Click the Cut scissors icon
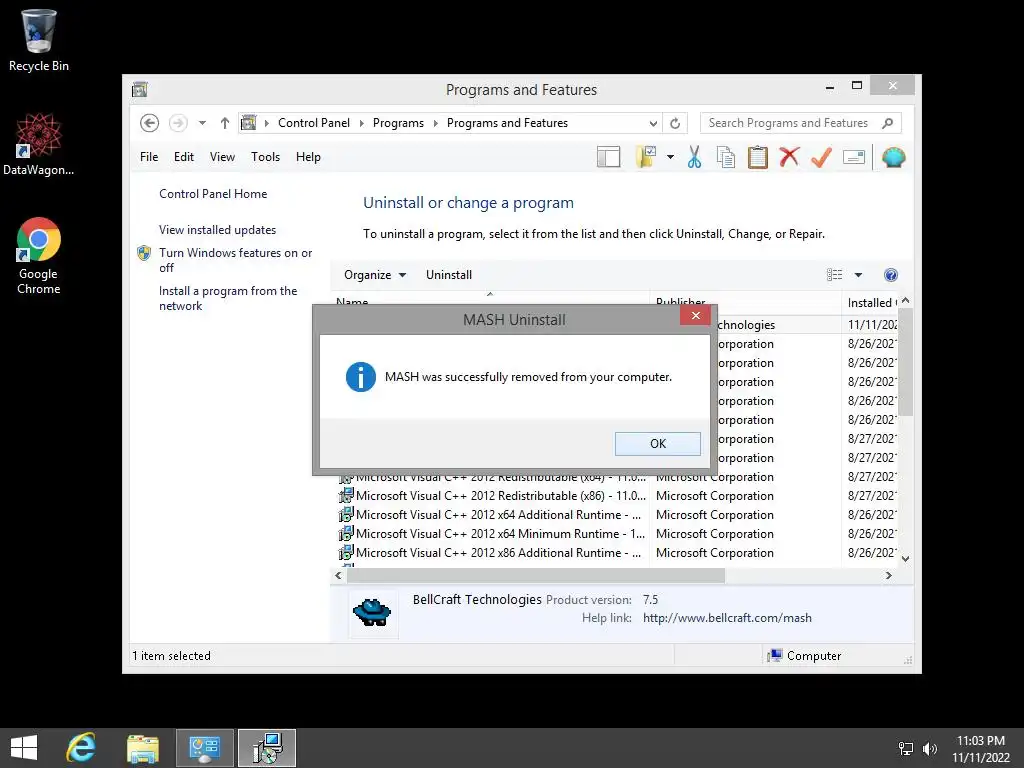 tap(694, 157)
